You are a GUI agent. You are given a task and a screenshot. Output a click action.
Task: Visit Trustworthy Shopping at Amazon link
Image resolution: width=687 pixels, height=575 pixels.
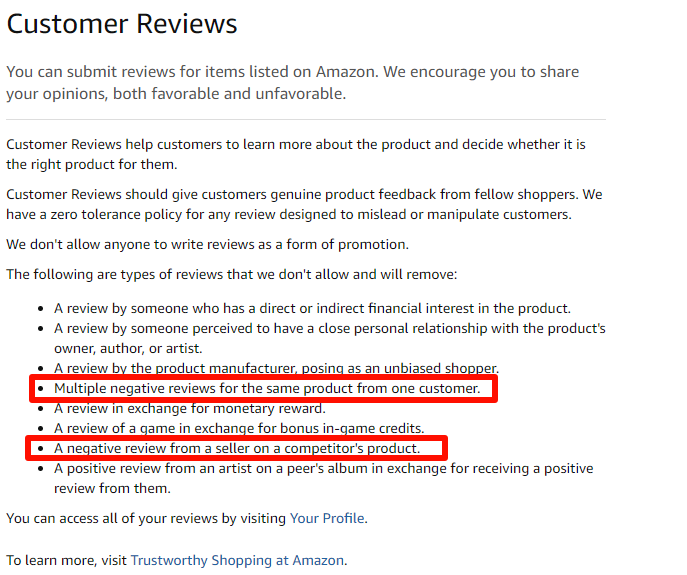237,560
